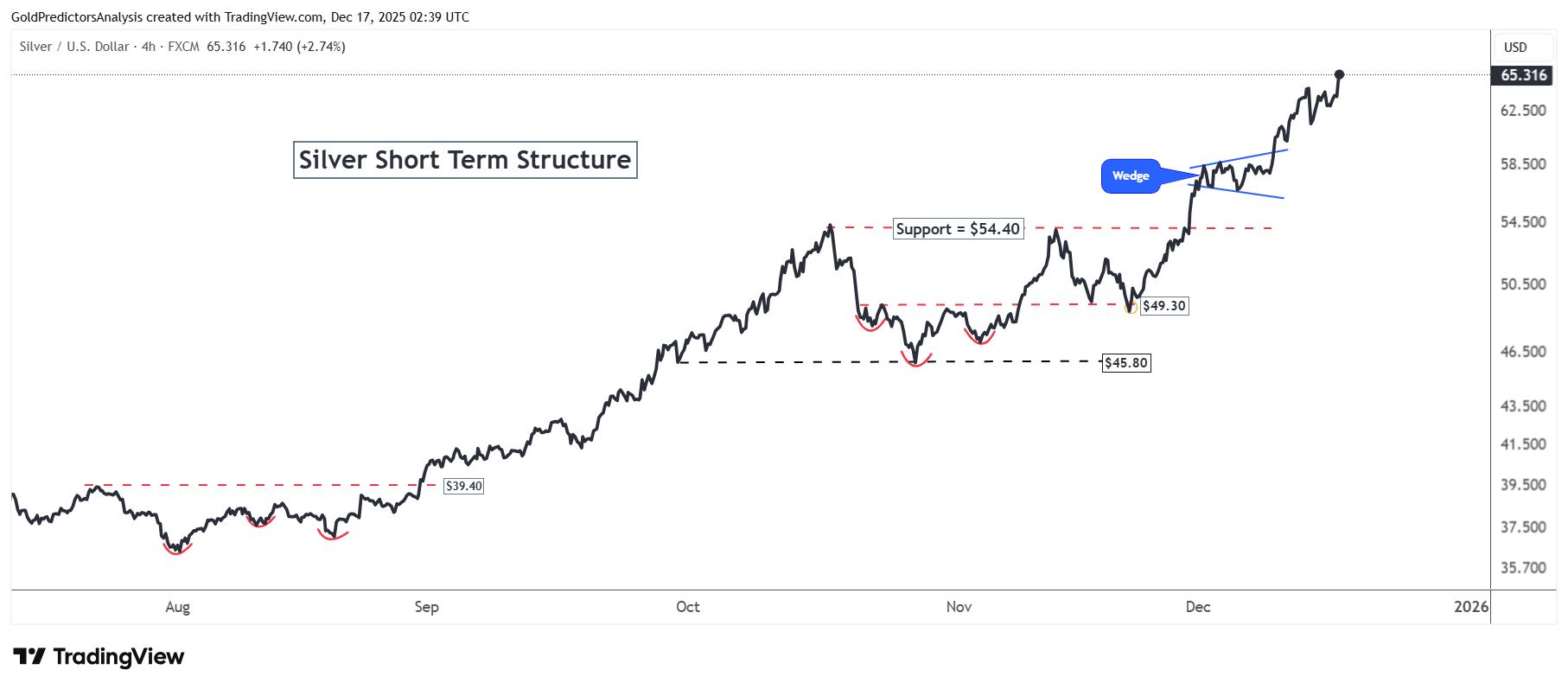Image resolution: width=1568 pixels, height=689 pixels.
Task: Click the 2026 label on time axis
Action: [1471, 607]
